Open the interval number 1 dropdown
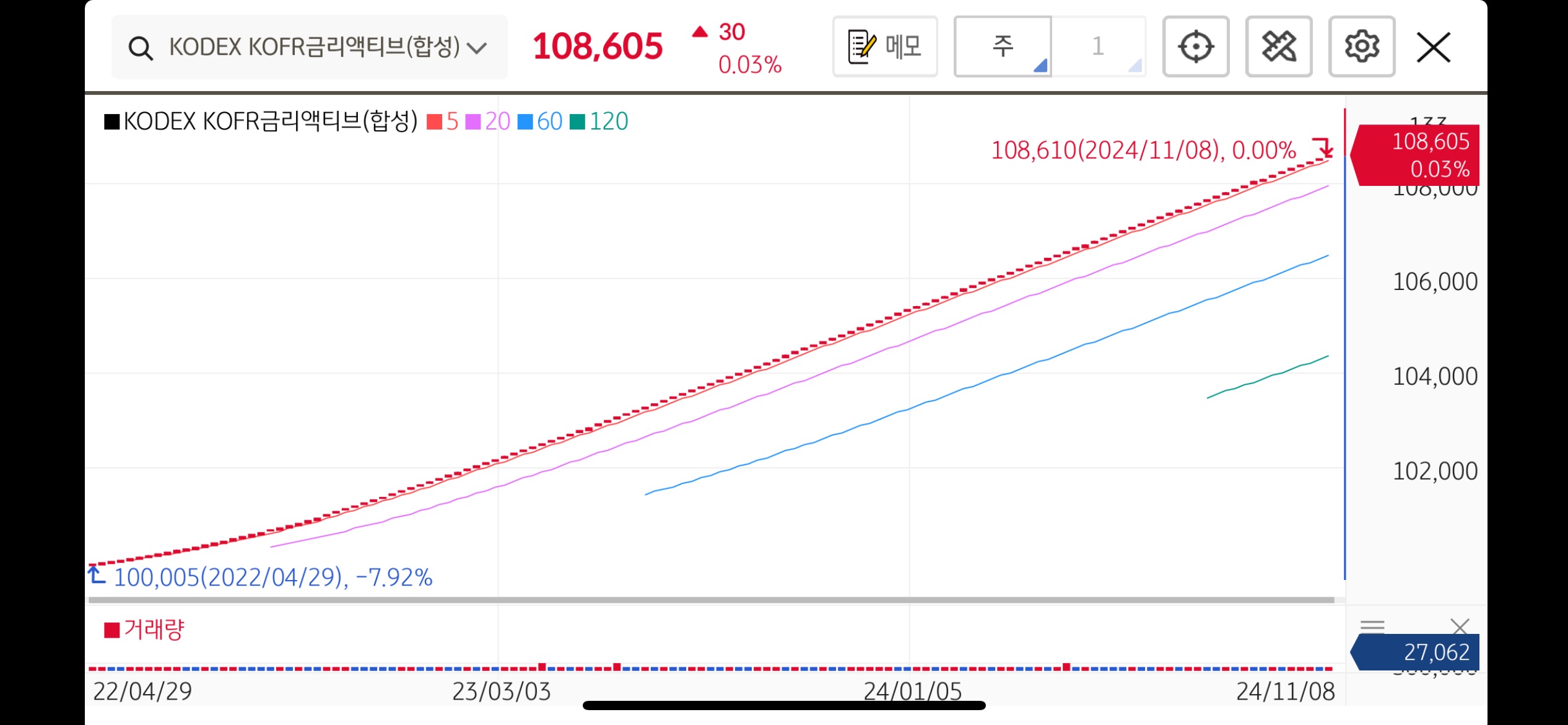Viewport: 1568px width, 725px height. pos(1099,46)
